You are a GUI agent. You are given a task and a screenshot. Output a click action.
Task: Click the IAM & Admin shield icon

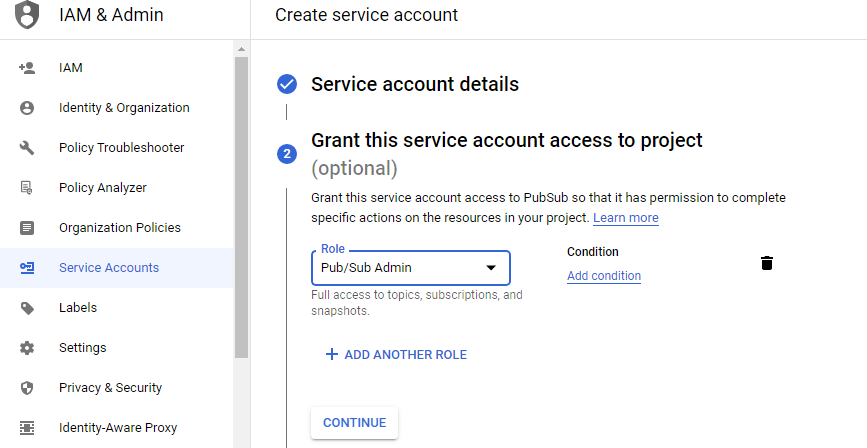point(27,16)
